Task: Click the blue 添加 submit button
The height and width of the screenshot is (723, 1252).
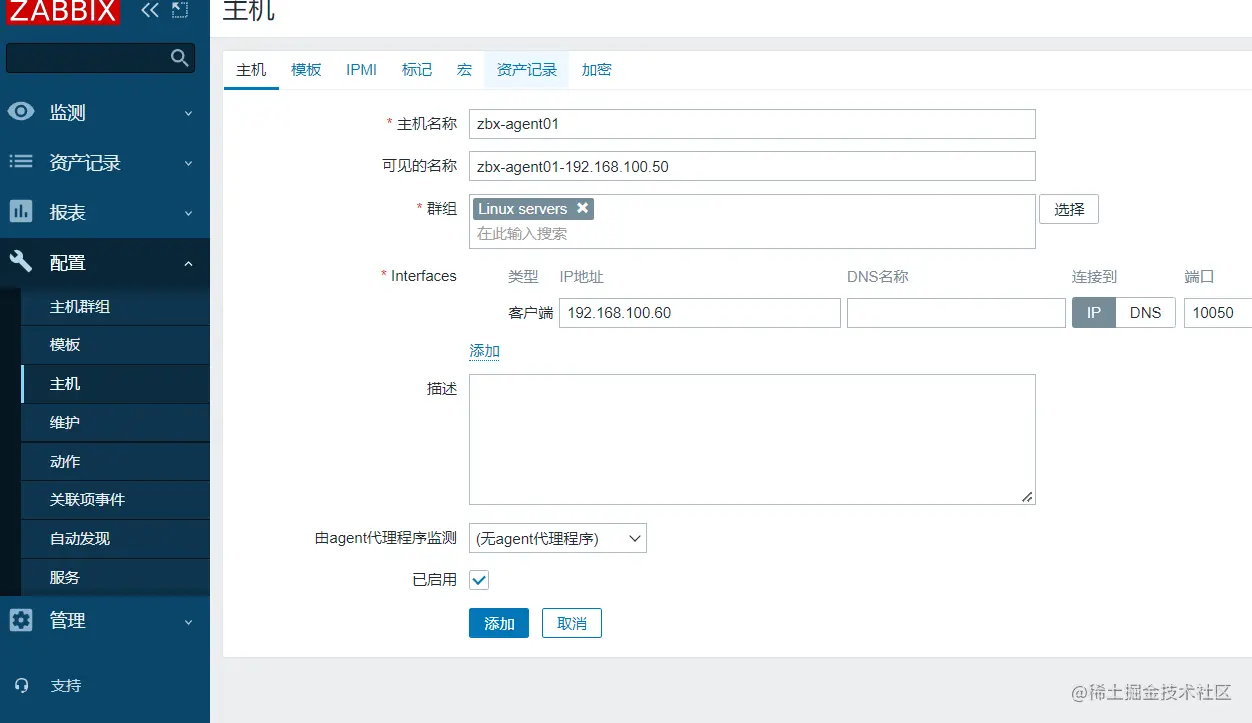Action: [x=499, y=623]
